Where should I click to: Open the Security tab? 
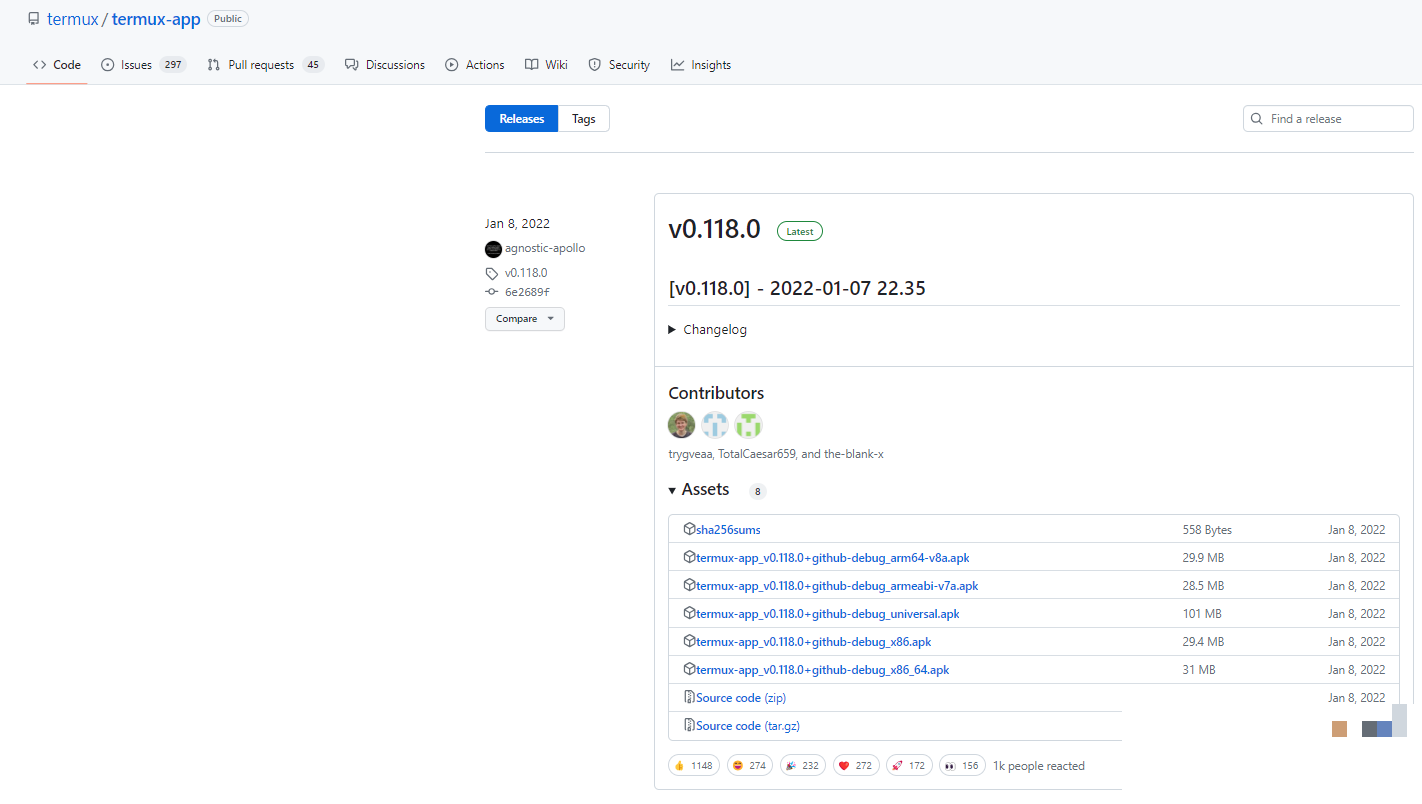pos(619,65)
